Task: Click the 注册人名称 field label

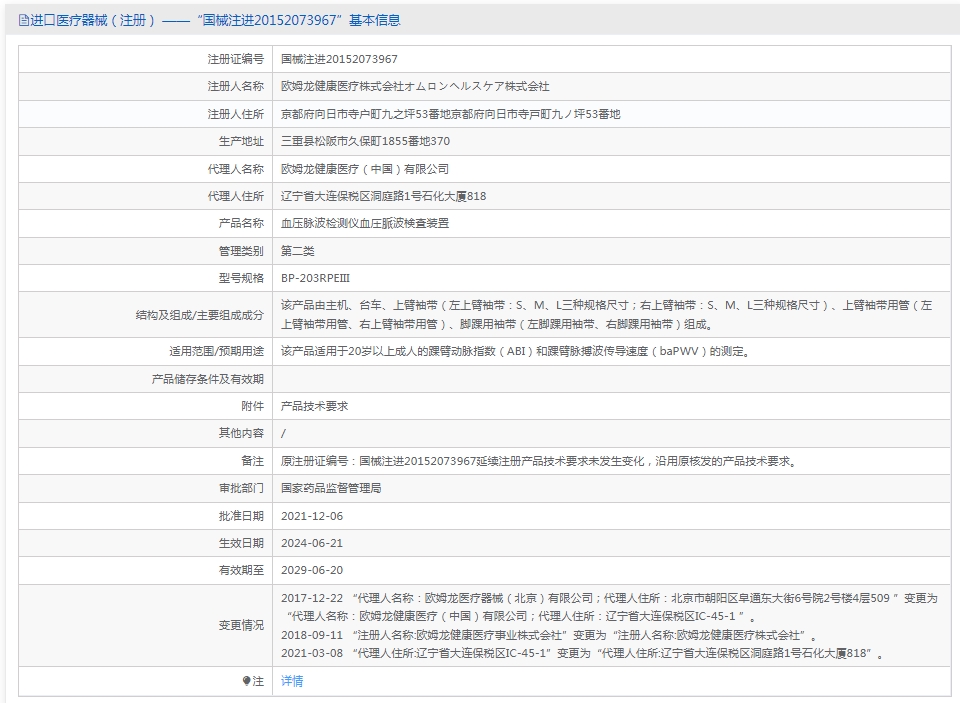Action: [x=236, y=86]
